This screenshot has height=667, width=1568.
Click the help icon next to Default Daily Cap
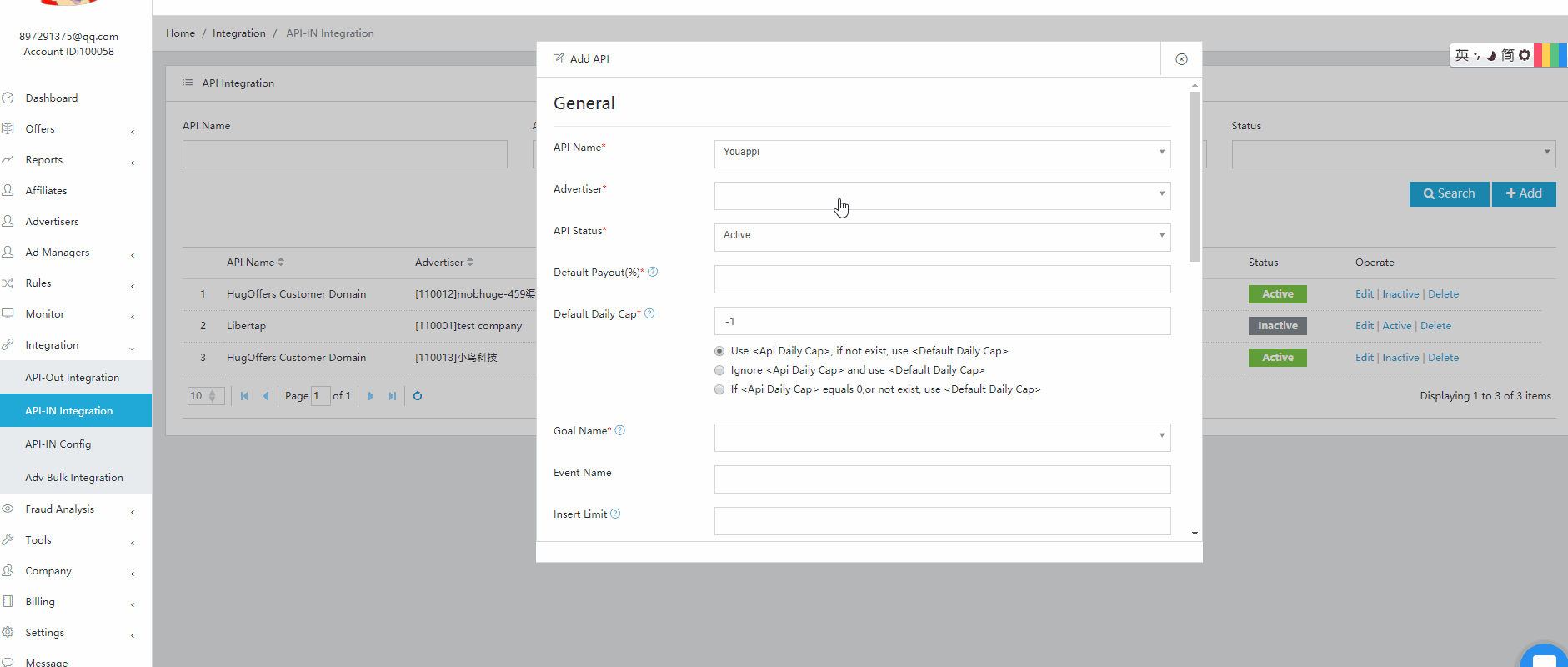click(649, 313)
